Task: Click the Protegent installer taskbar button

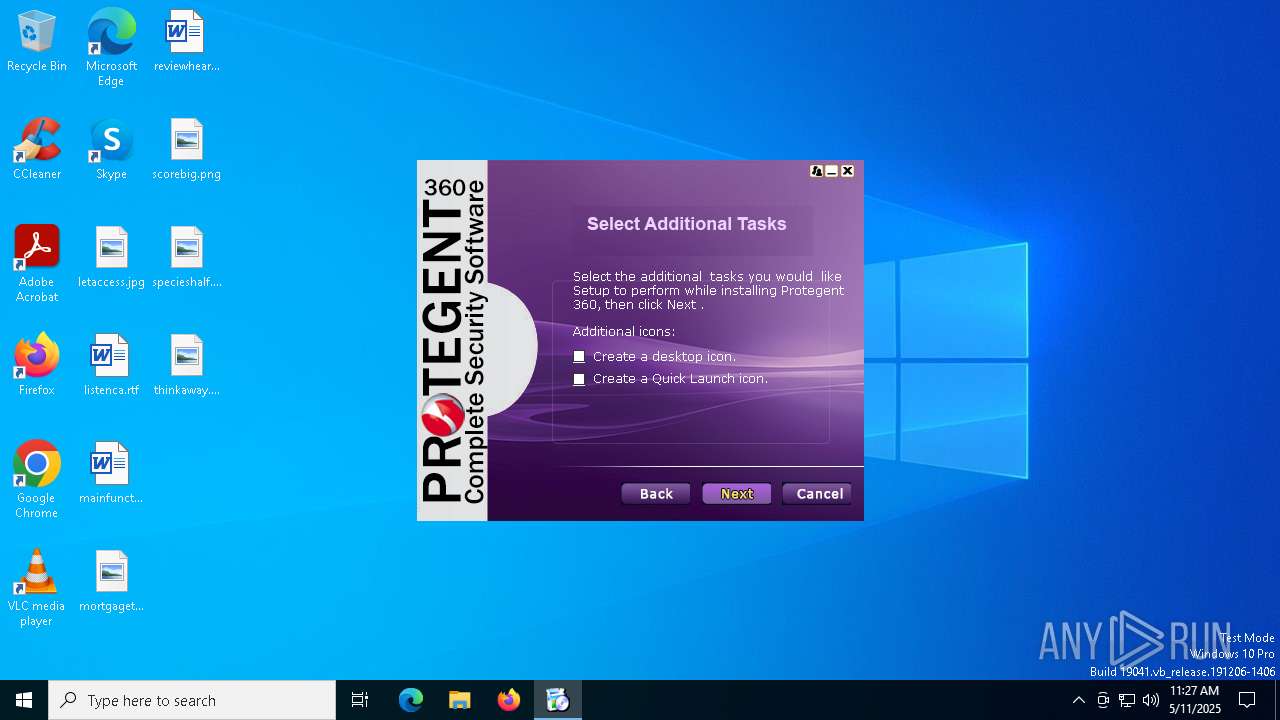Action: point(557,700)
